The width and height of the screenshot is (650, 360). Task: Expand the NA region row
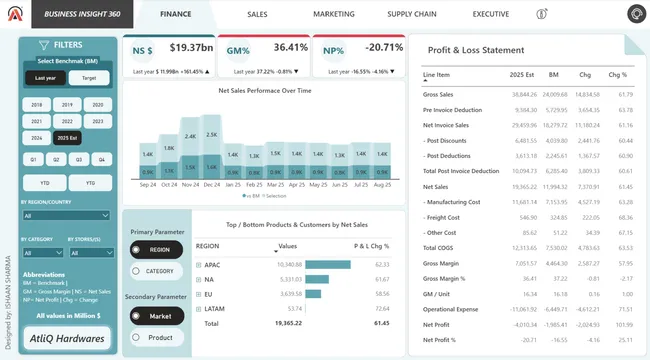point(199,280)
